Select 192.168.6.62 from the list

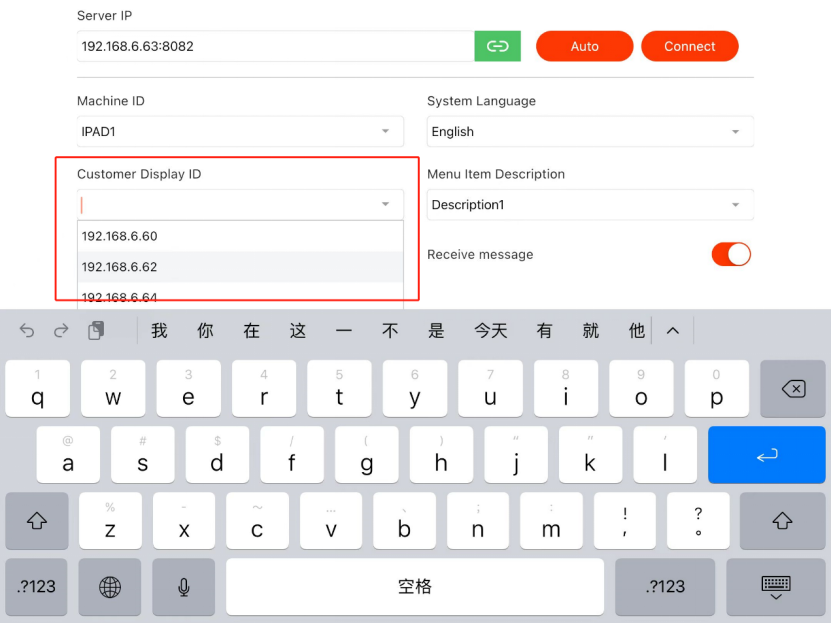240,267
